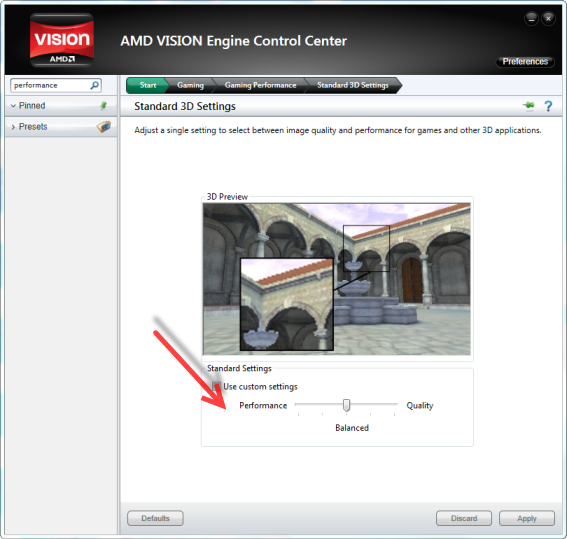567x539 pixels.
Task: Open the Preferences menu
Action: click(525, 61)
